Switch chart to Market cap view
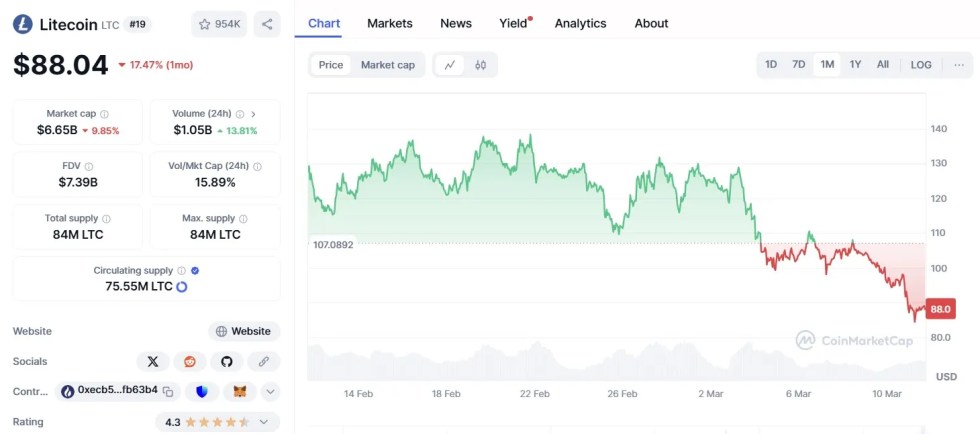980x434 pixels. (387, 65)
